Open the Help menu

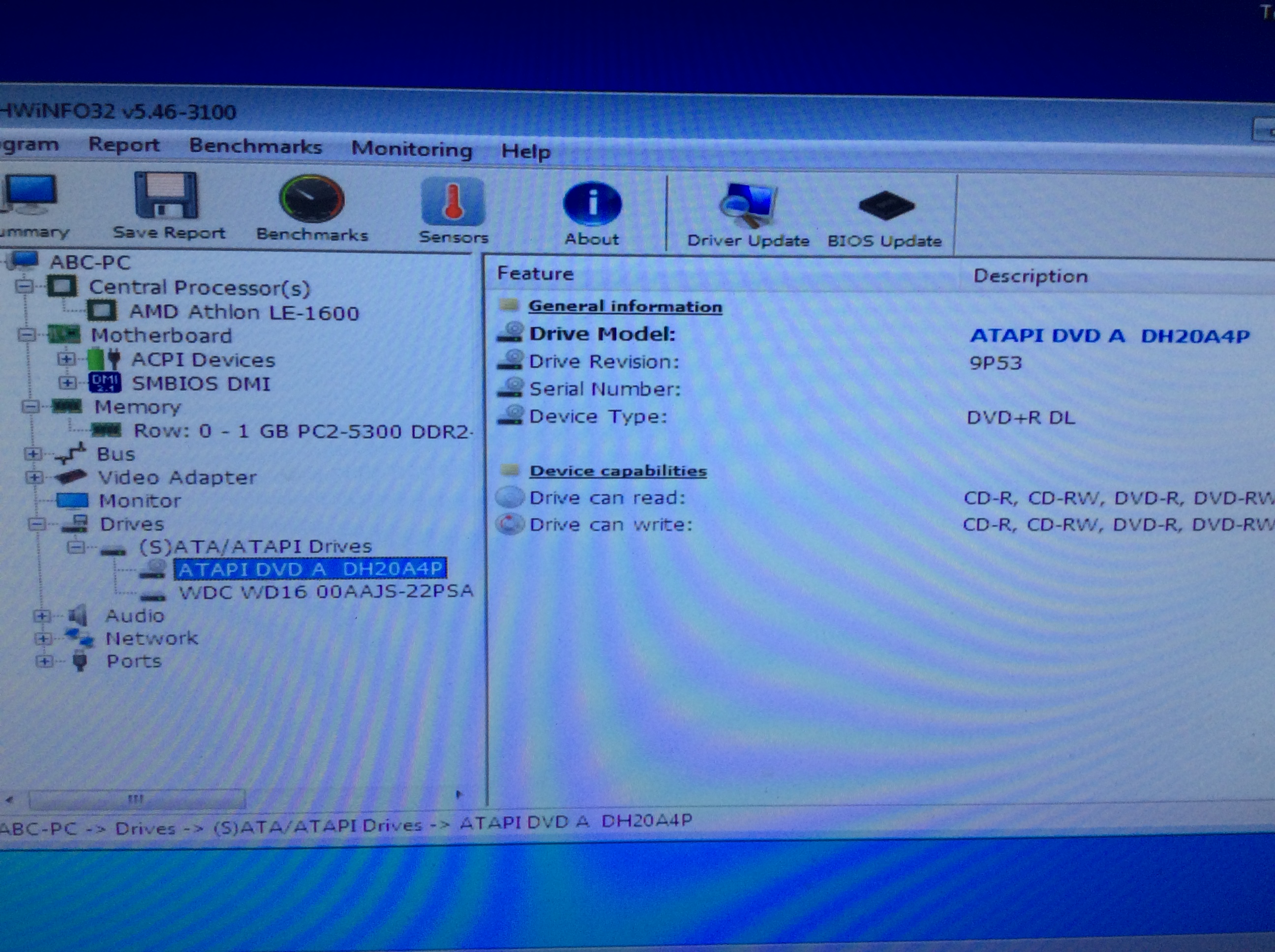click(x=525, y=151)
